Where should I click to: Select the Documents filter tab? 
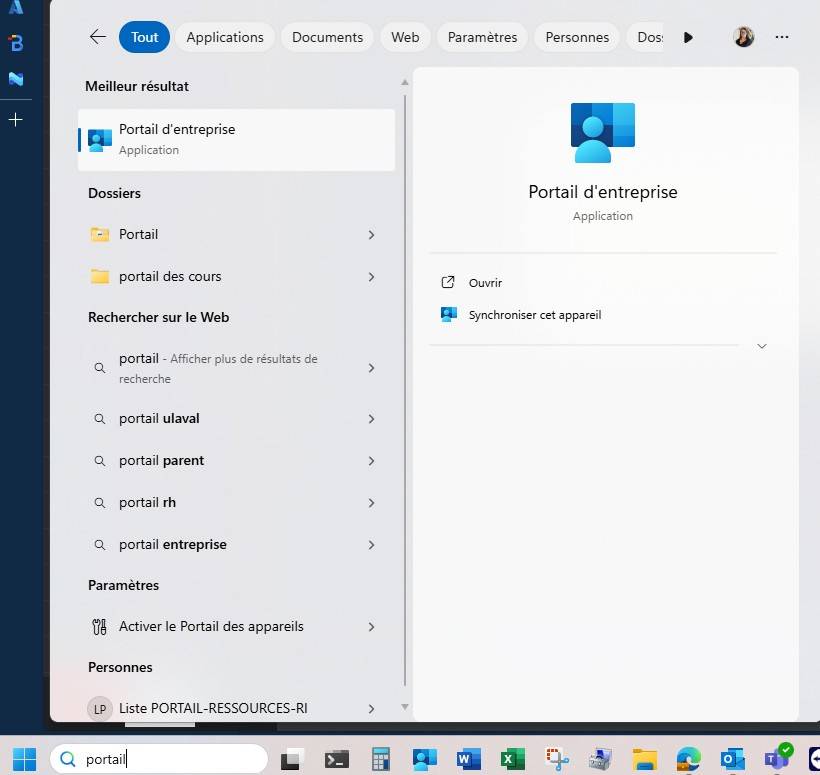327,37
